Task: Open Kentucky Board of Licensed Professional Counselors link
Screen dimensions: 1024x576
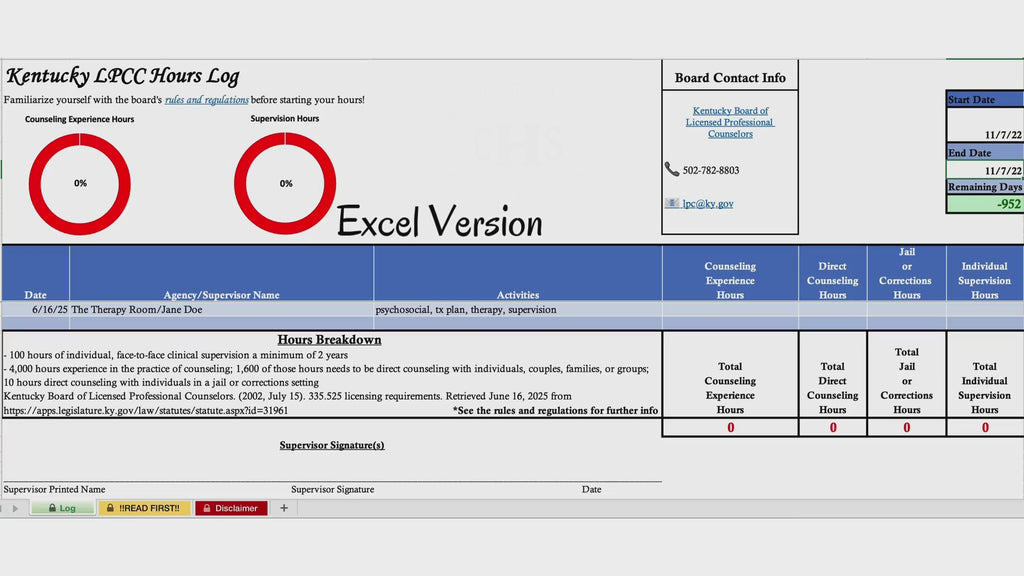Action: [730, 122]
